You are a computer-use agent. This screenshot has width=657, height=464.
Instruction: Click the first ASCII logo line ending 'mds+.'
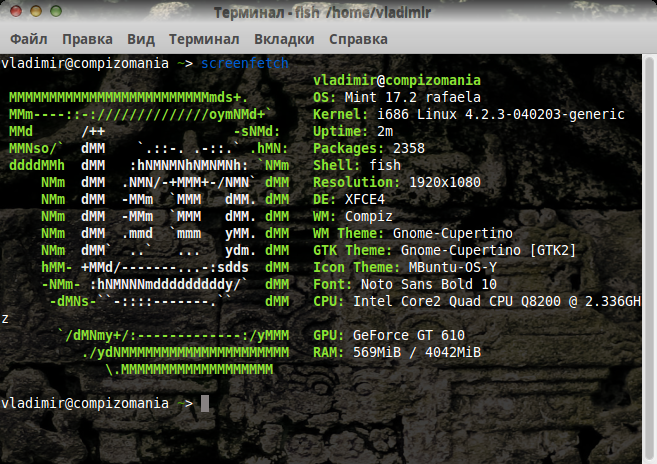[129, 97]
